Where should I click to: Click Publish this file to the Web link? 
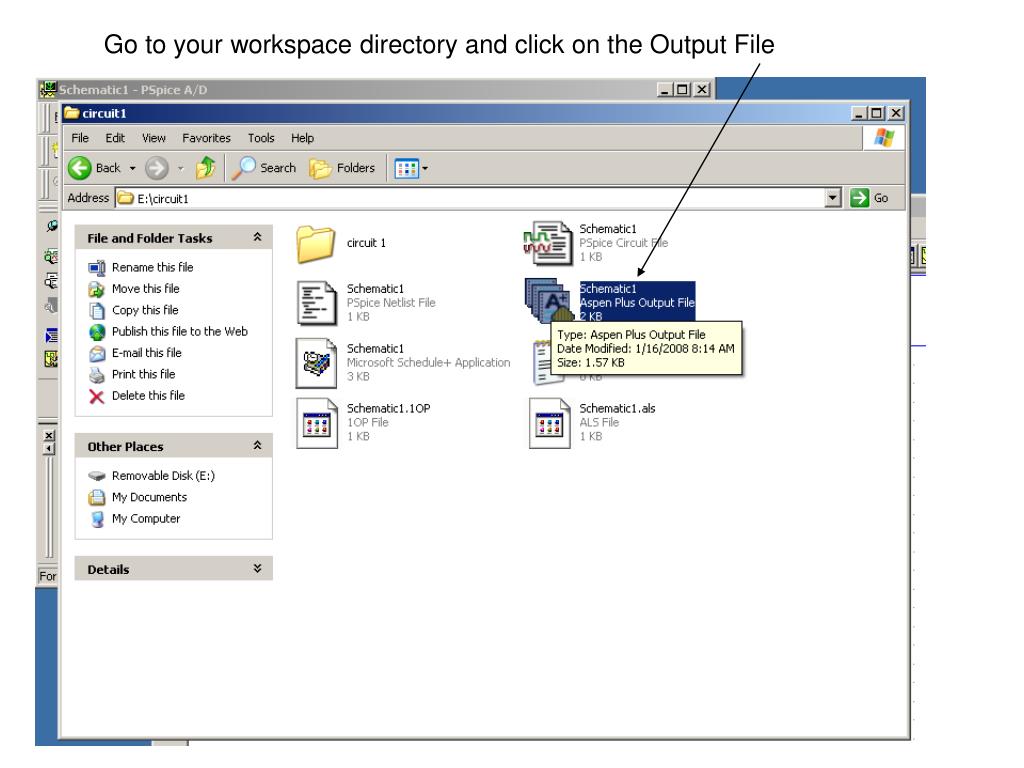180,332
